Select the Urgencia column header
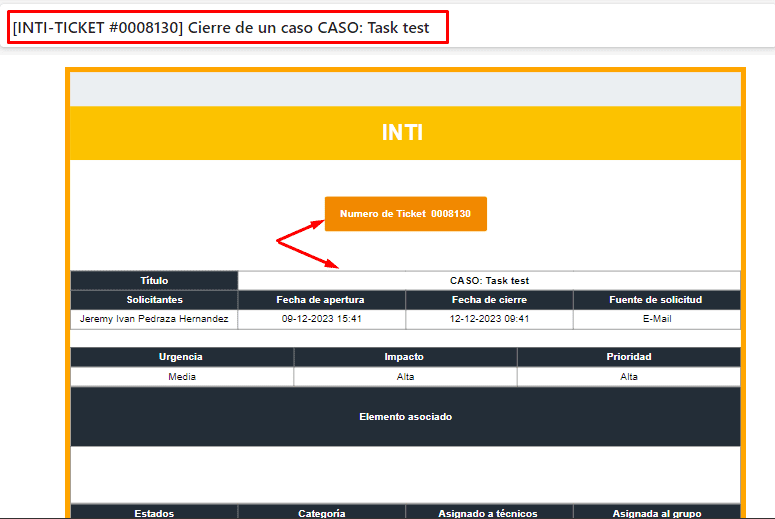Image resolution: width=775 pixels, height=519 pixels. (181, 357)
